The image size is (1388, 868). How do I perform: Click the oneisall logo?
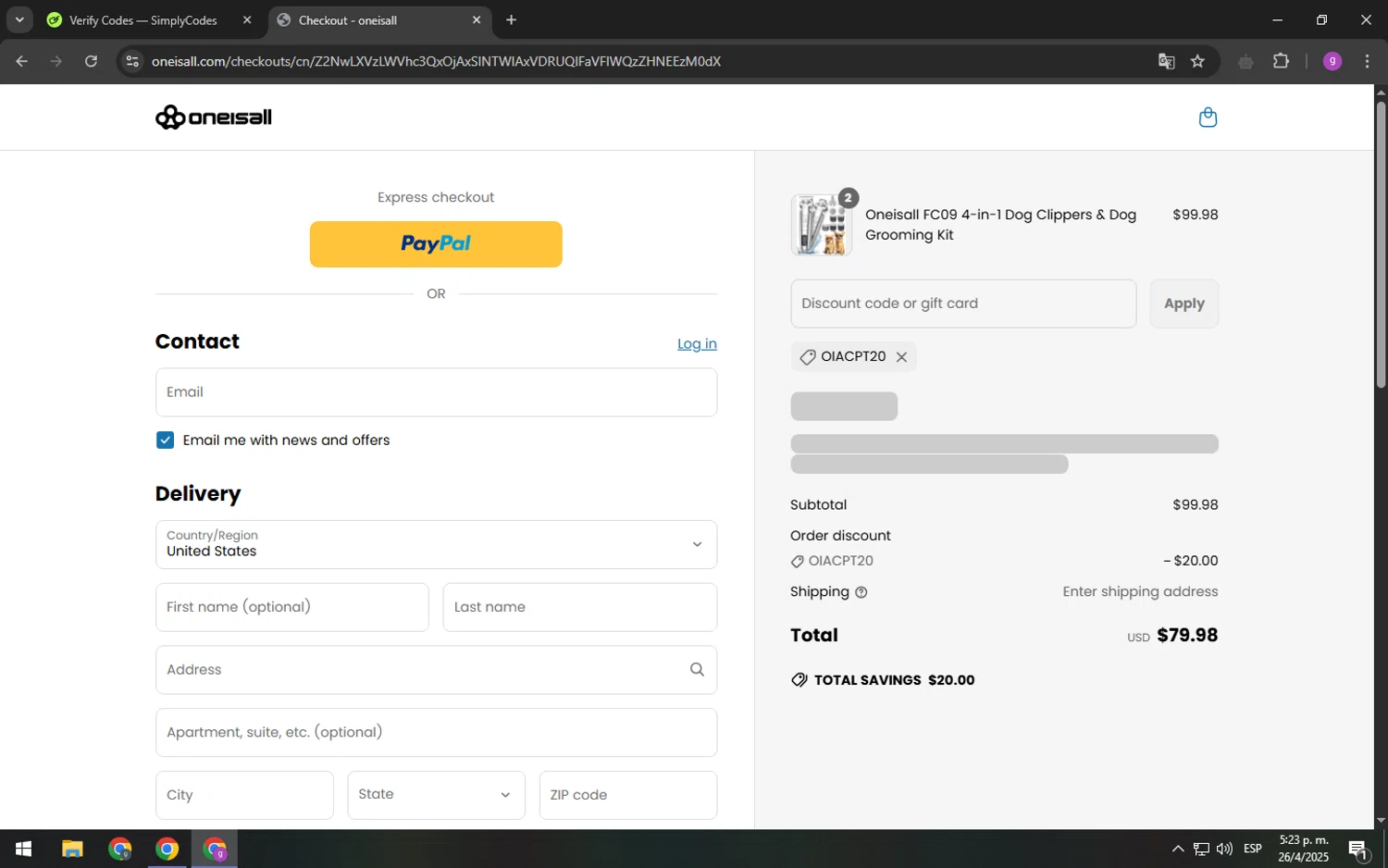[214, 118]
